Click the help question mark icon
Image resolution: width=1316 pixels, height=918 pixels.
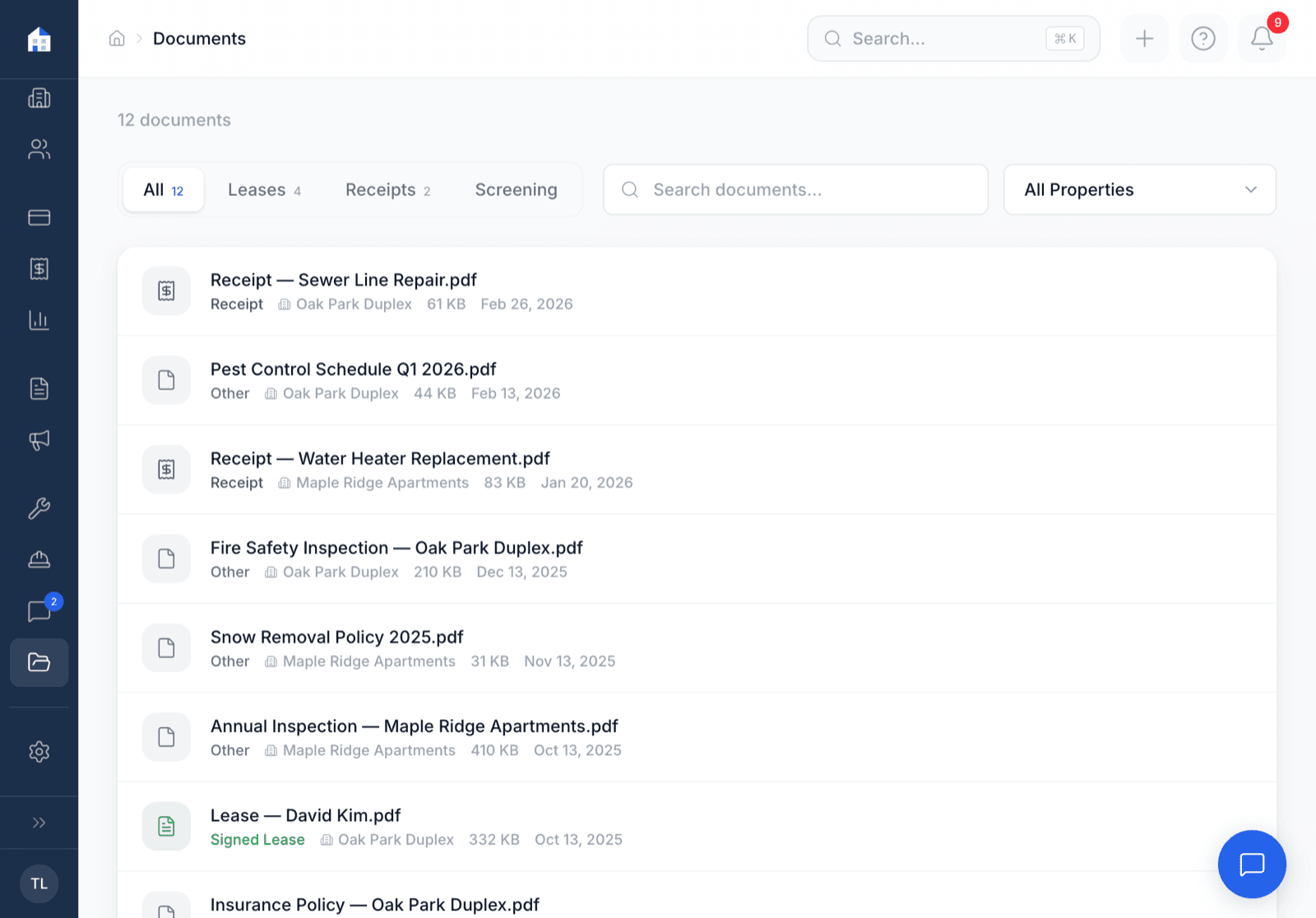point(1202,39)
